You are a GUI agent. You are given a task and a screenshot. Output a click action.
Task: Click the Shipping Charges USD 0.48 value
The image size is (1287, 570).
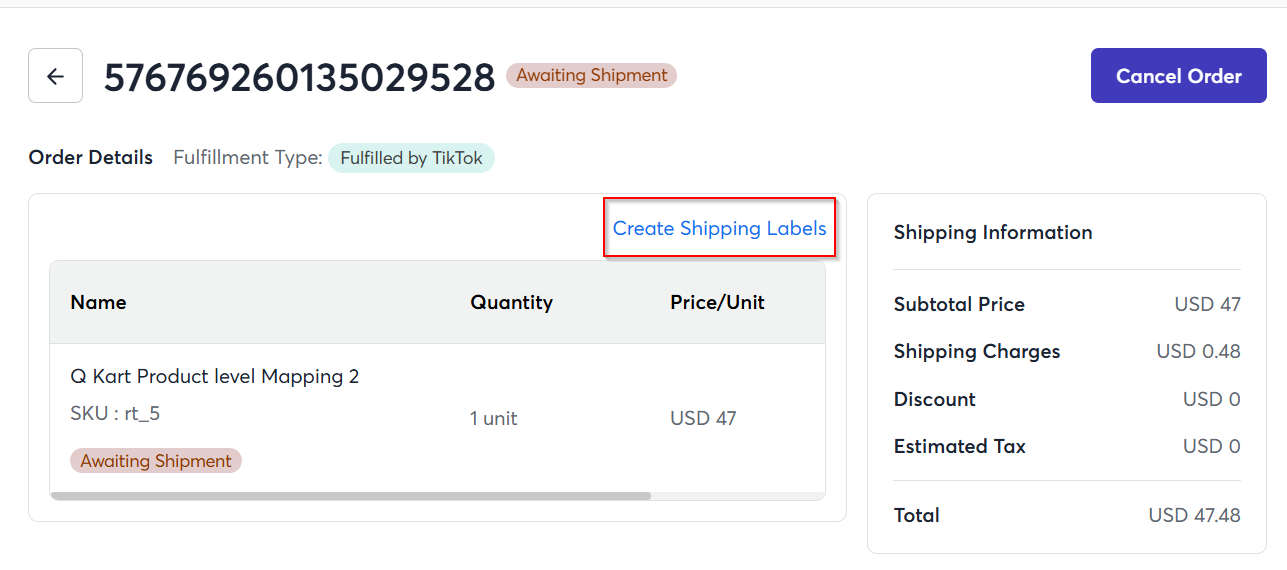tap(1198, 351)
